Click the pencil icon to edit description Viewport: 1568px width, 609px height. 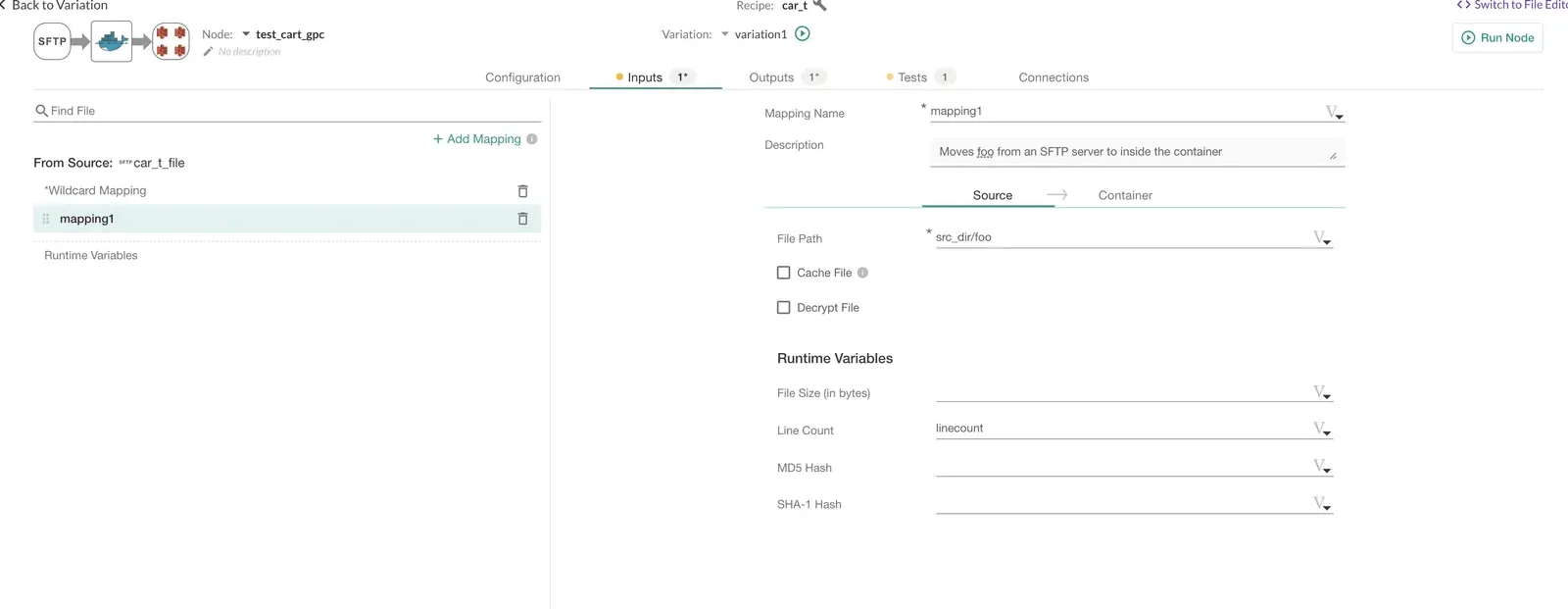click(208, 52)
